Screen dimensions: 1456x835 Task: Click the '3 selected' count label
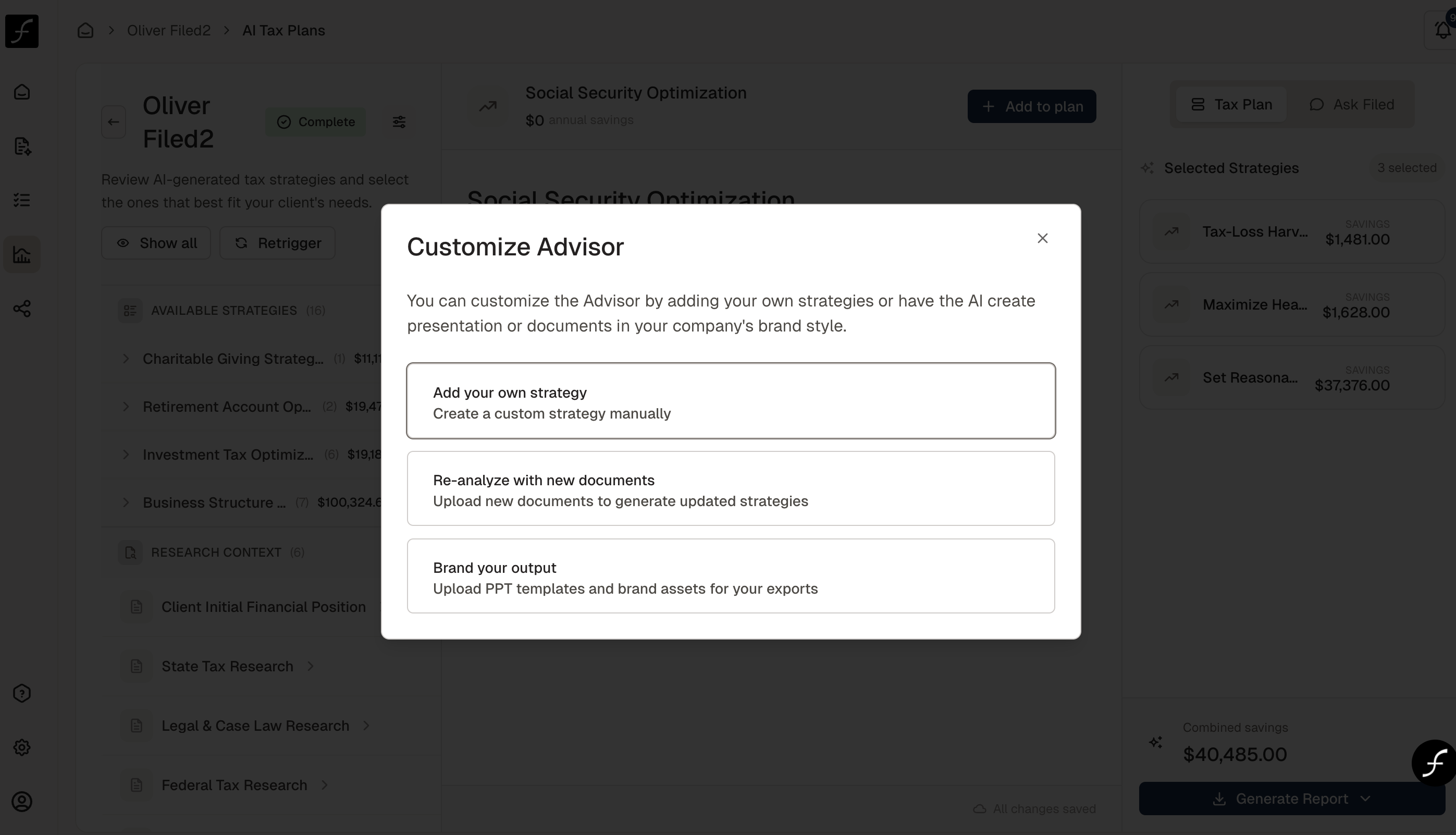pos(1407,168)
